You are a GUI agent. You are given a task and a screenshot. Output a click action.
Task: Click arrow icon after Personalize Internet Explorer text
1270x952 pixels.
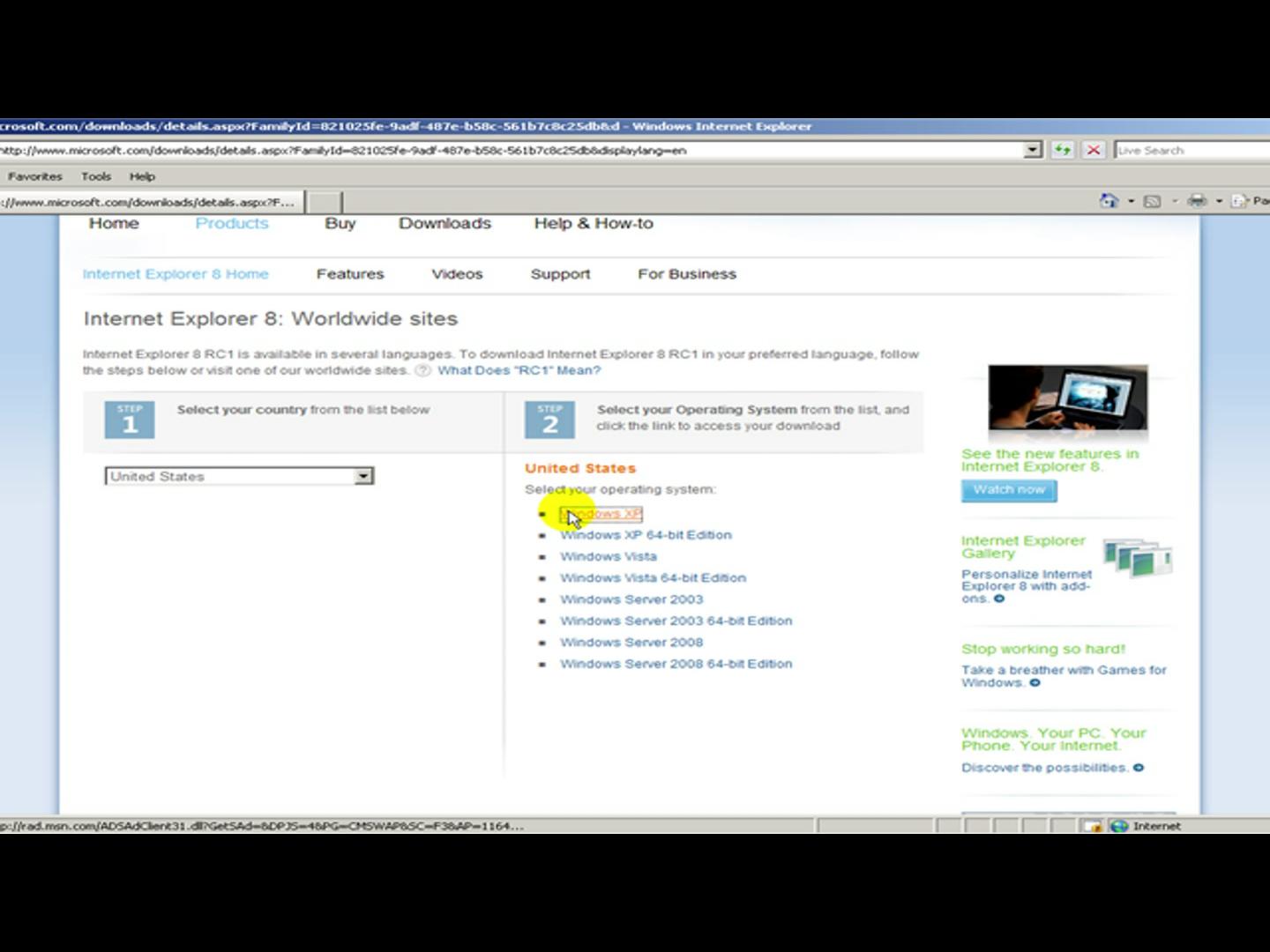[999, 599]
